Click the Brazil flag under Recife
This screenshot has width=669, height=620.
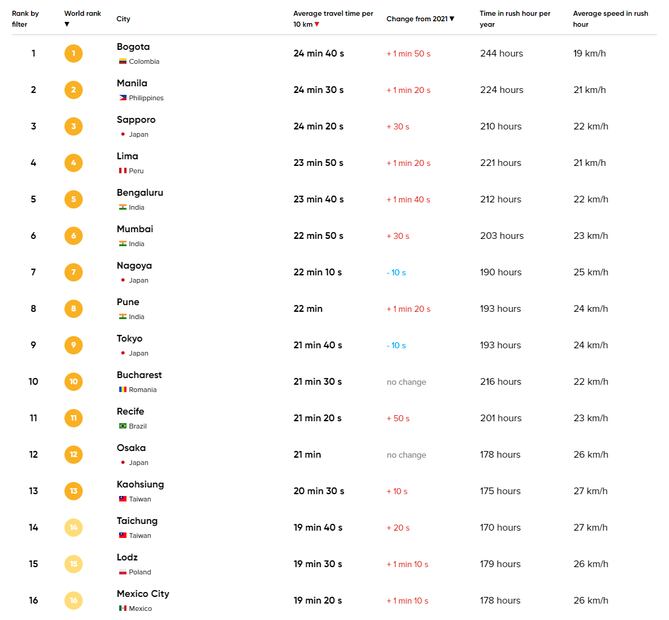tap(122, 426)
